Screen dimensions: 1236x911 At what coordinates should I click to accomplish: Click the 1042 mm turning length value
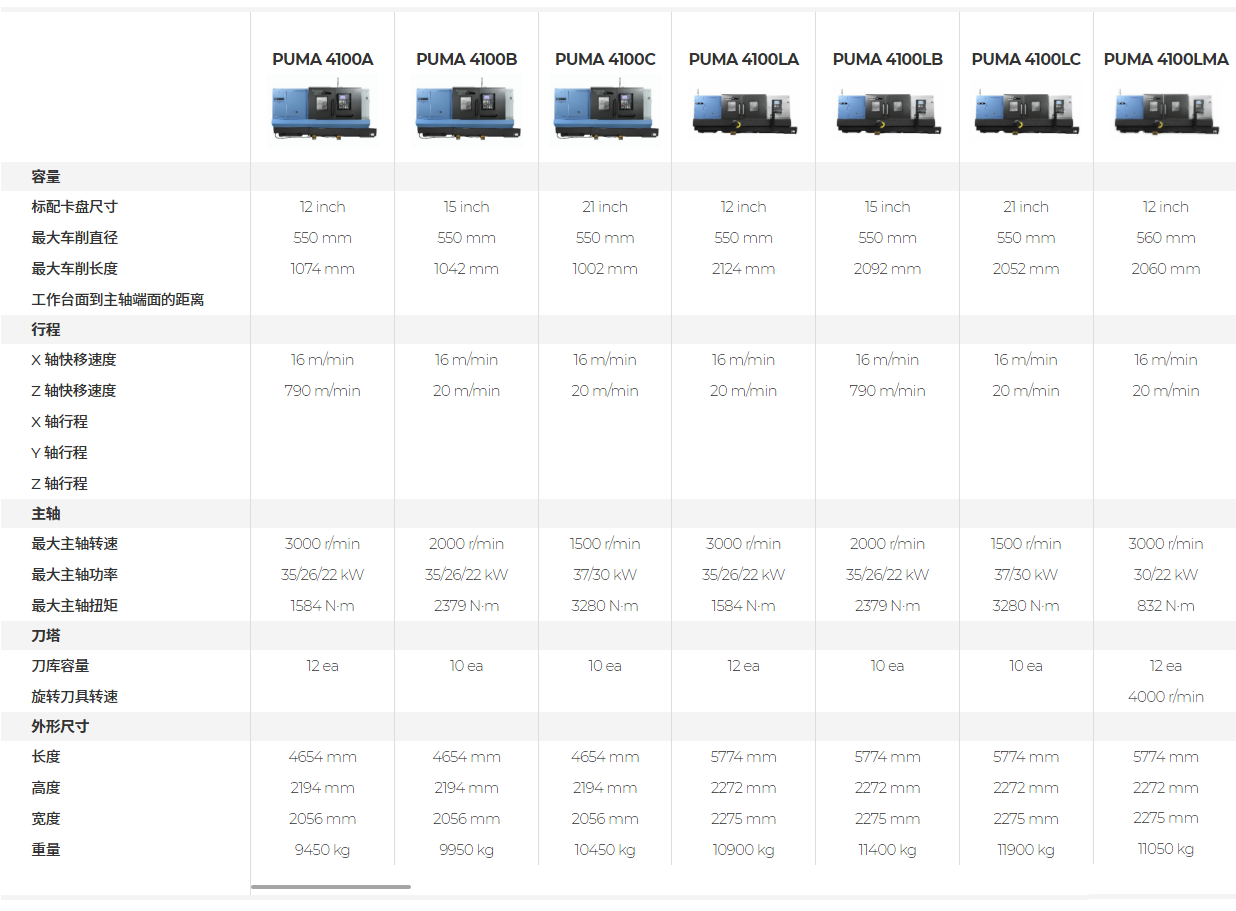pyautogui.click(x=467, y=269)
